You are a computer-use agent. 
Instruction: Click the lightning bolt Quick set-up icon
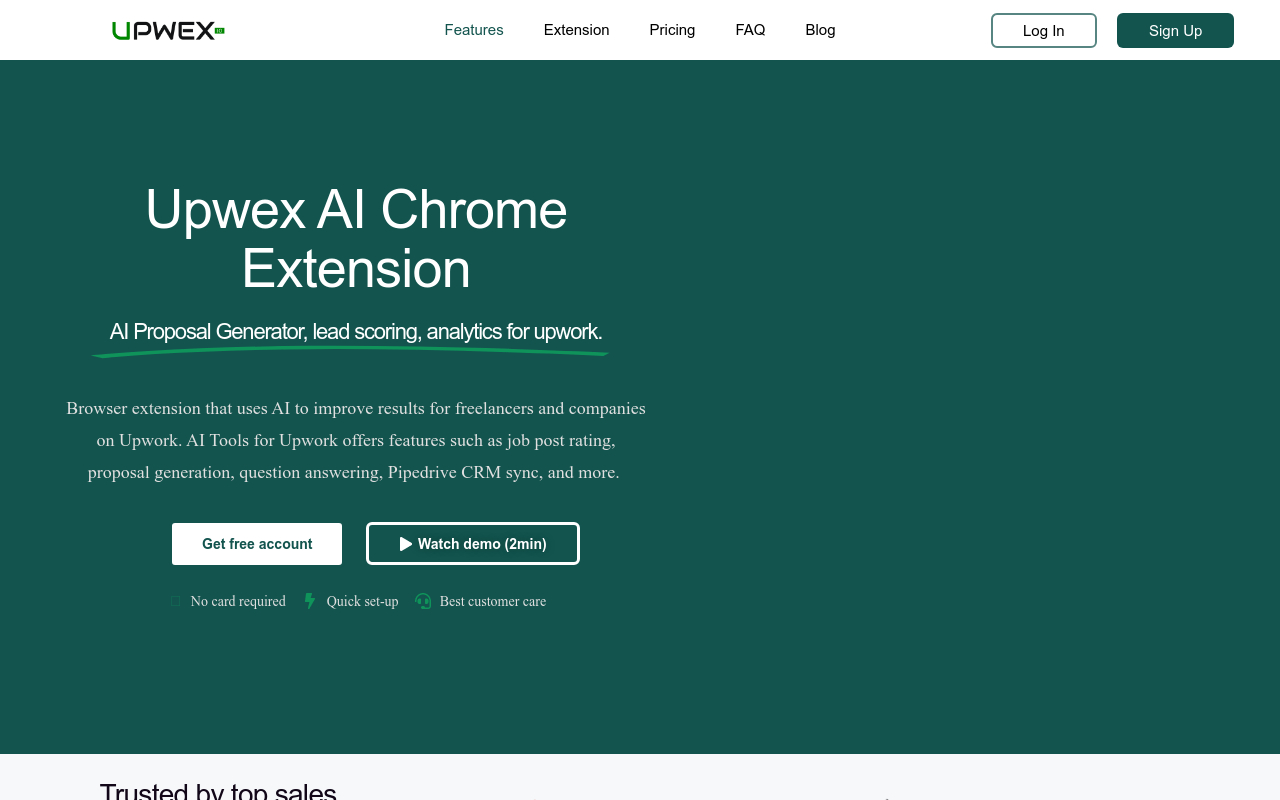click(x=309, y=601)
